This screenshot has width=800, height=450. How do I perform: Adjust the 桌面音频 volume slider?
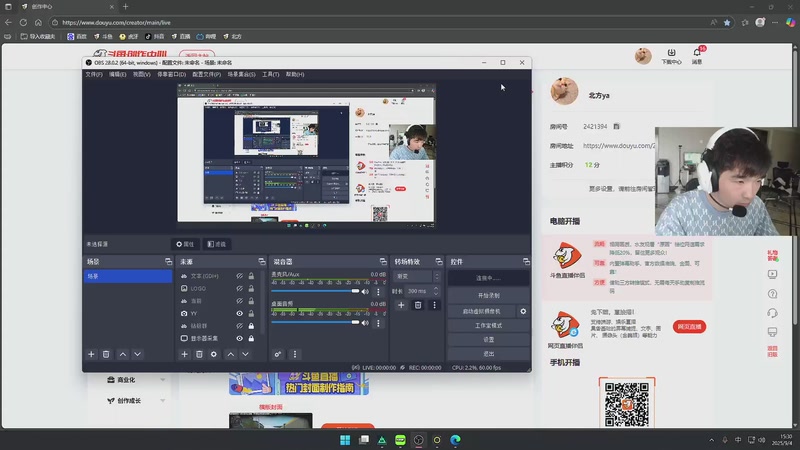(x=315, y=322)
